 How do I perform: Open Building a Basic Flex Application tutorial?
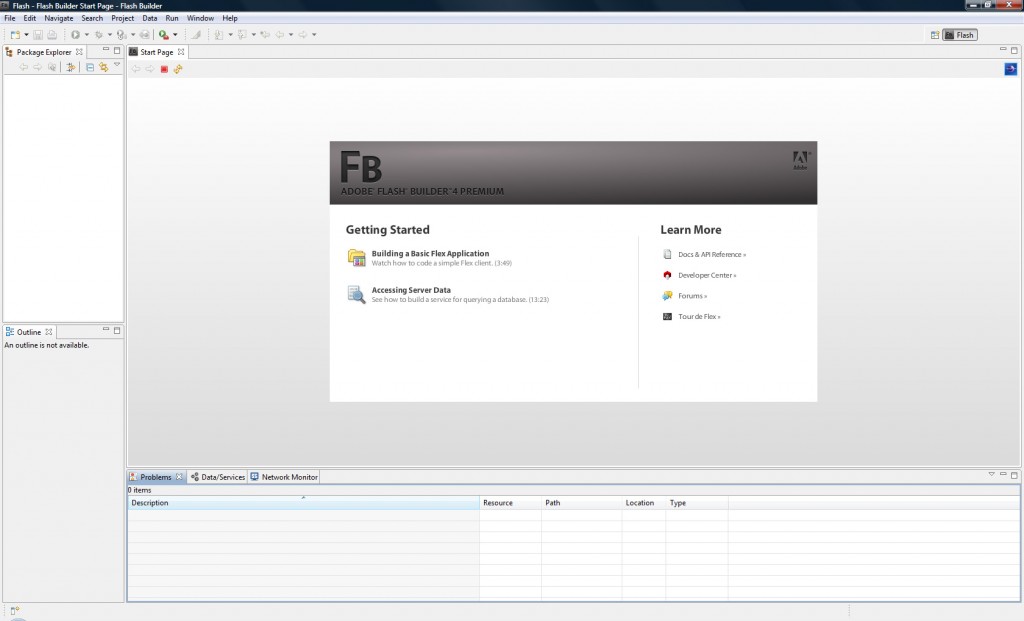[x=430, y=254]
